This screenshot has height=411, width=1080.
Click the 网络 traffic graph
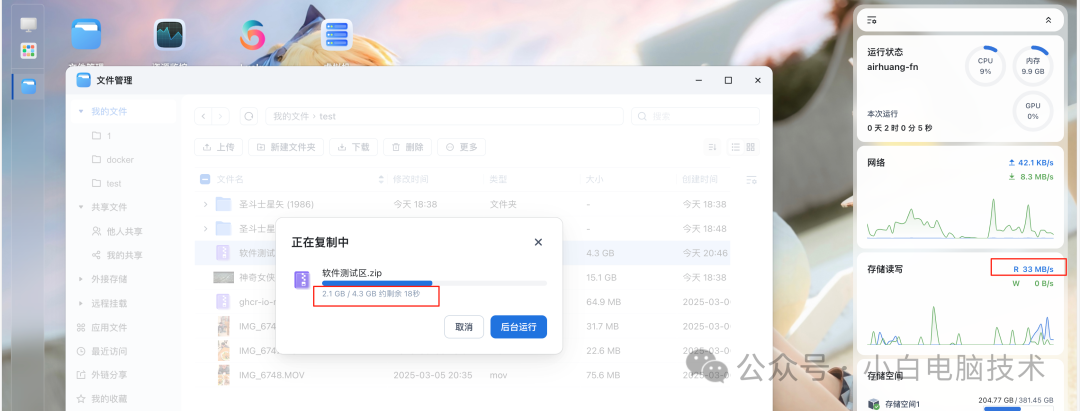[x=960, y=218]
